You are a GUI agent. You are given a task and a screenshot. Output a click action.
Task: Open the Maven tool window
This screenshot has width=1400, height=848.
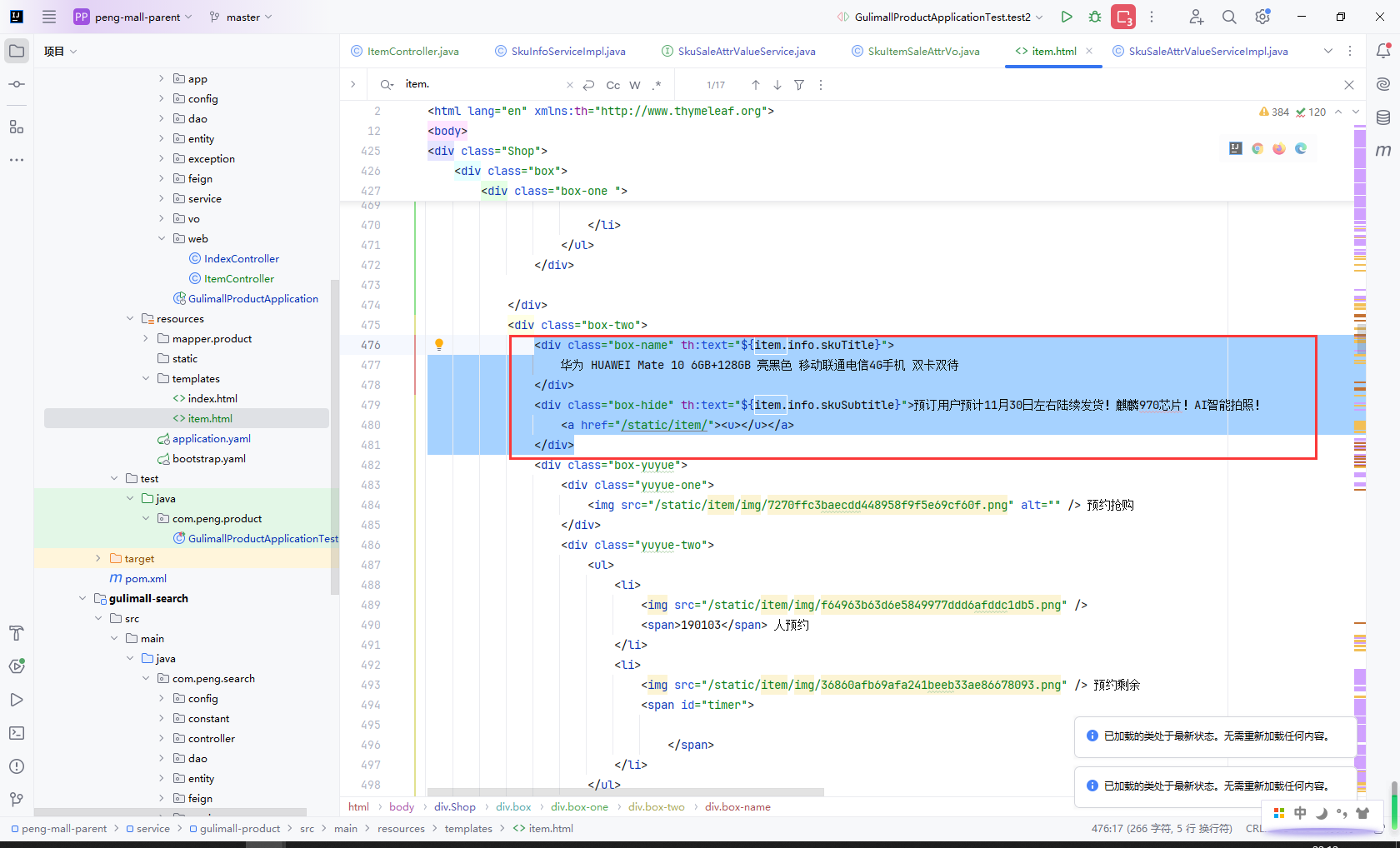(x=1383, y=151)
